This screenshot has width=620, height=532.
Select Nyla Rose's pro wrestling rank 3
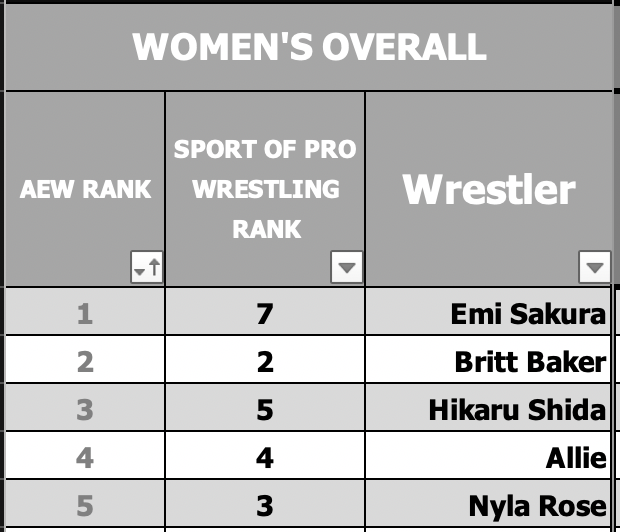coord(265,504)
